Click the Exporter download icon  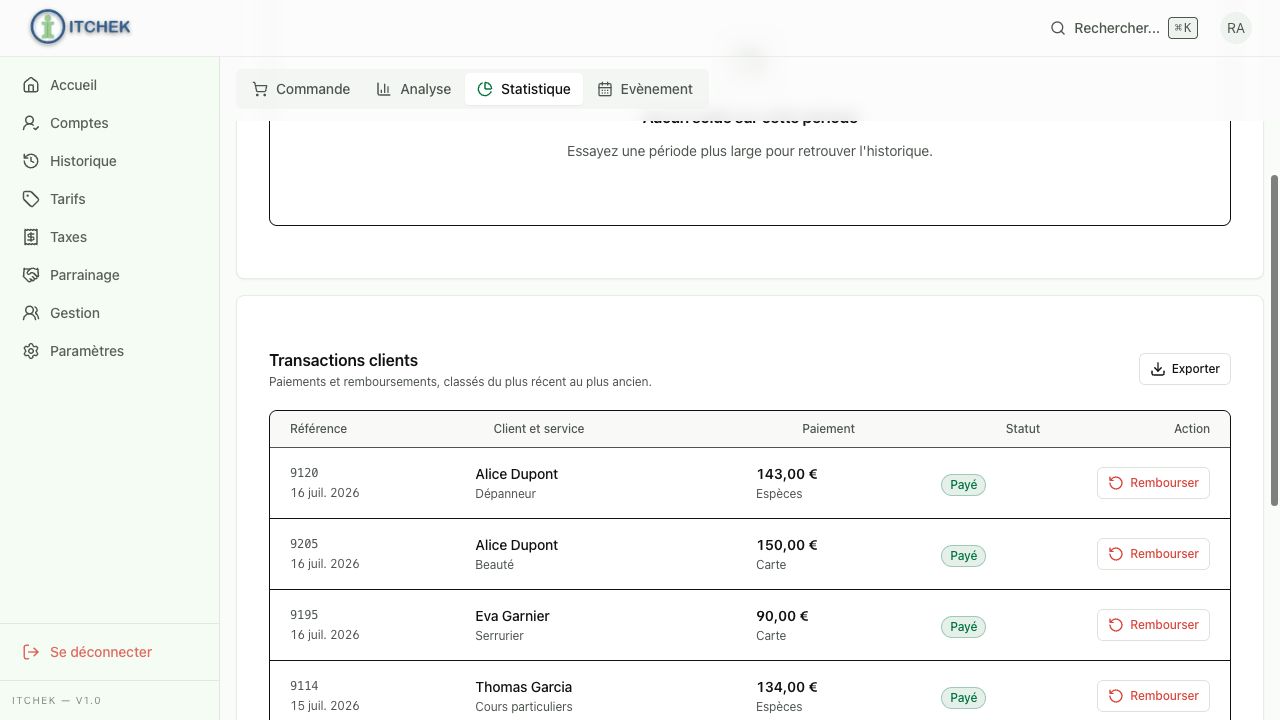pyautogui.click(x=1158, y=369)
